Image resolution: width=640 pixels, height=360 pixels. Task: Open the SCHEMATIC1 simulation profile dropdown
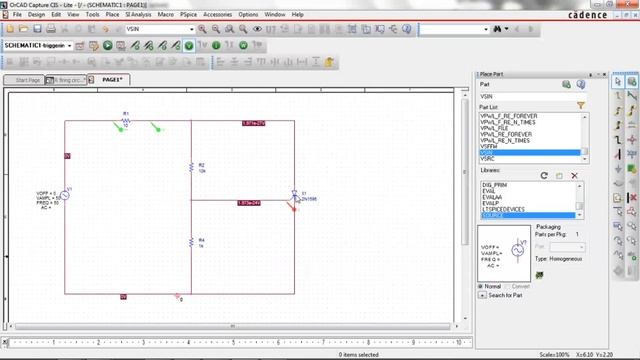tap(69, 46)
